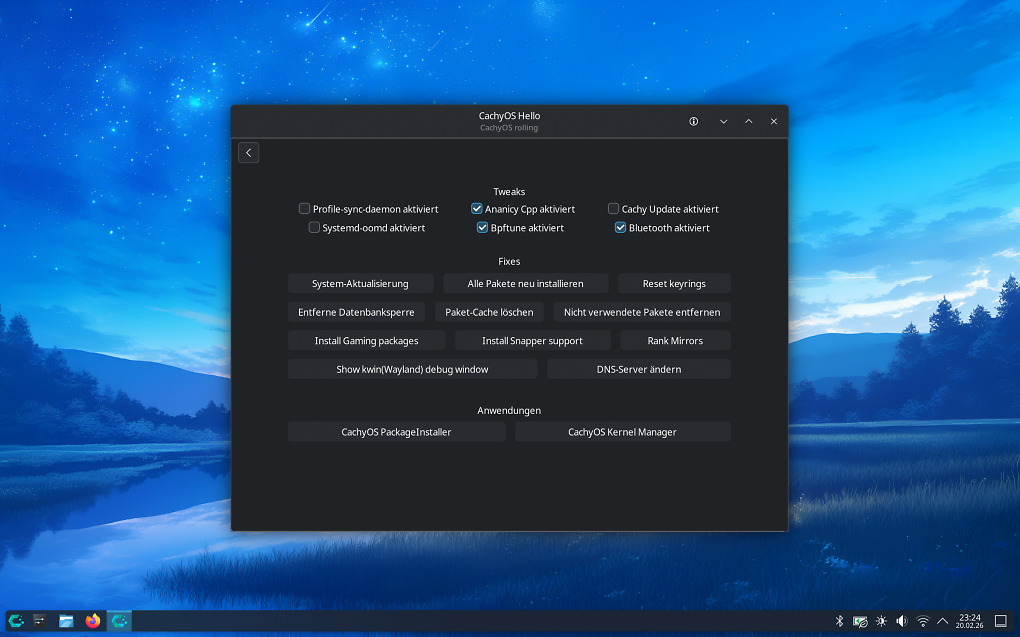This screenshot has height=637, width=1020.
Task: Open the Bluetooth tray icon
Action: coord(839,621)
